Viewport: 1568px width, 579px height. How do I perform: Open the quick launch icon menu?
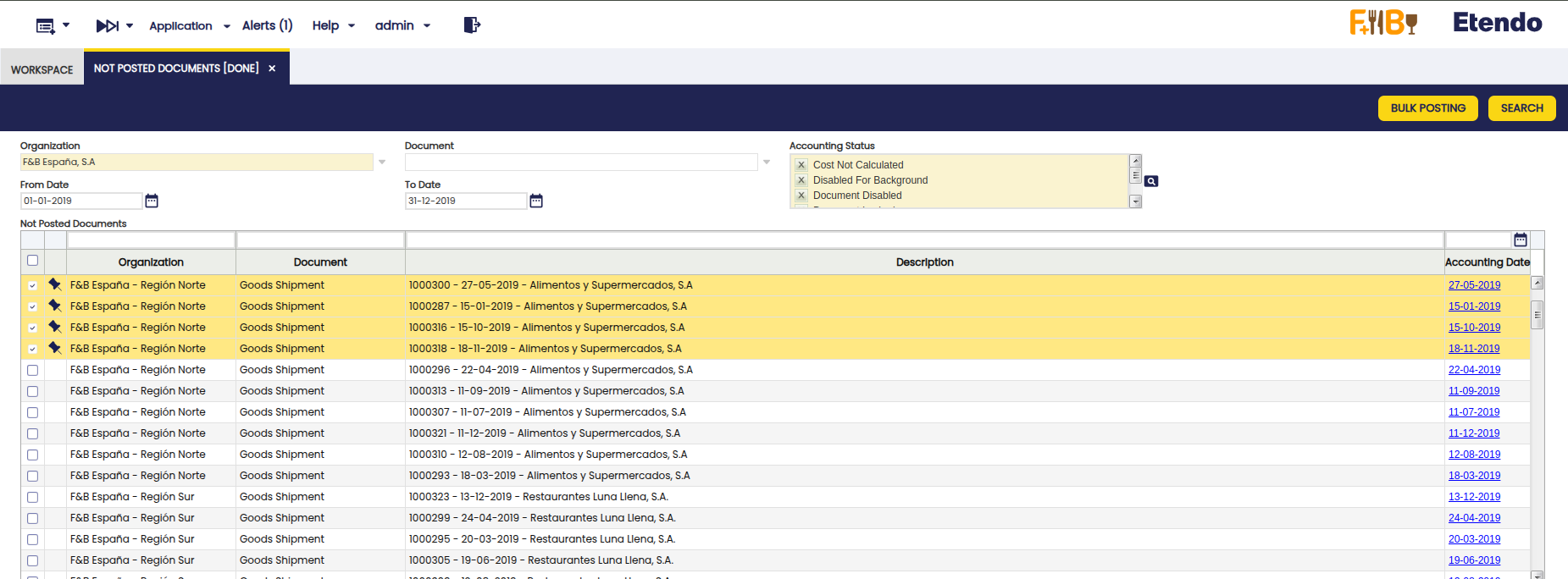pos(114,25)
